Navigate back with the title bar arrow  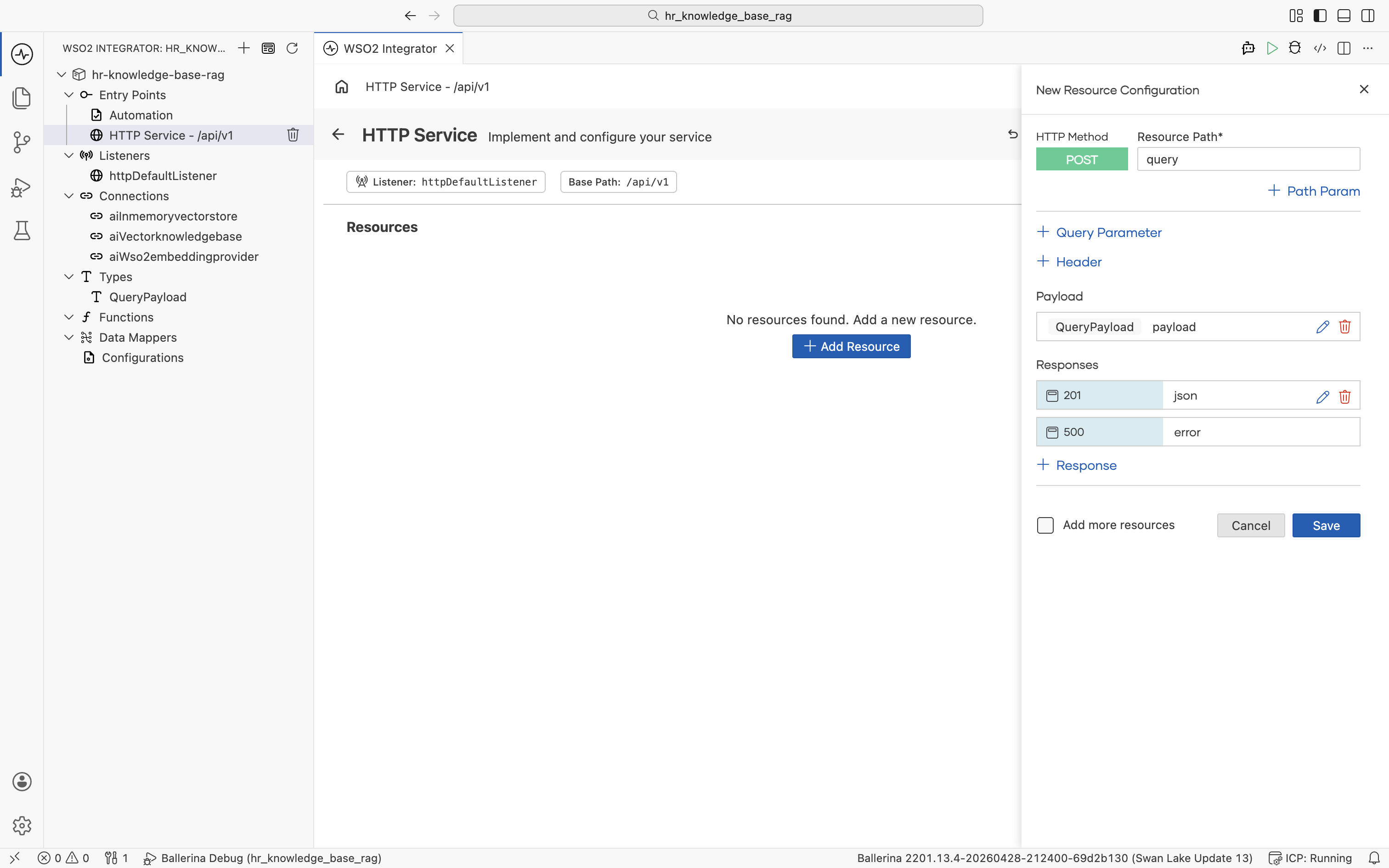tap(410, 16)
